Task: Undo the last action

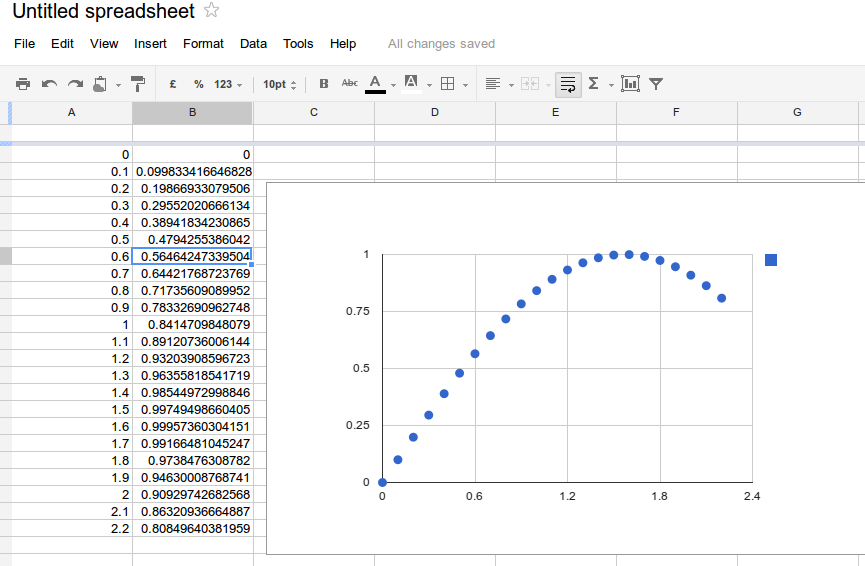Action: [49, 84]
